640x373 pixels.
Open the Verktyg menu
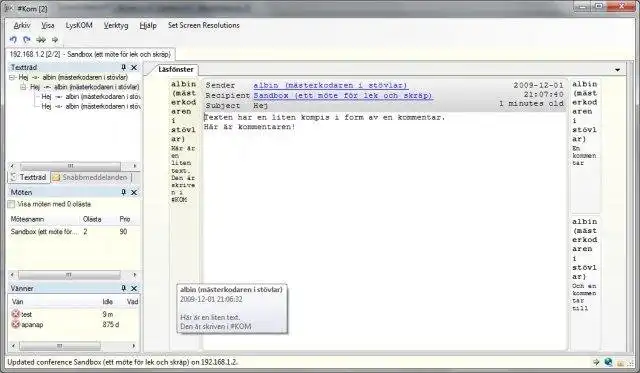(x=116, y=25)
